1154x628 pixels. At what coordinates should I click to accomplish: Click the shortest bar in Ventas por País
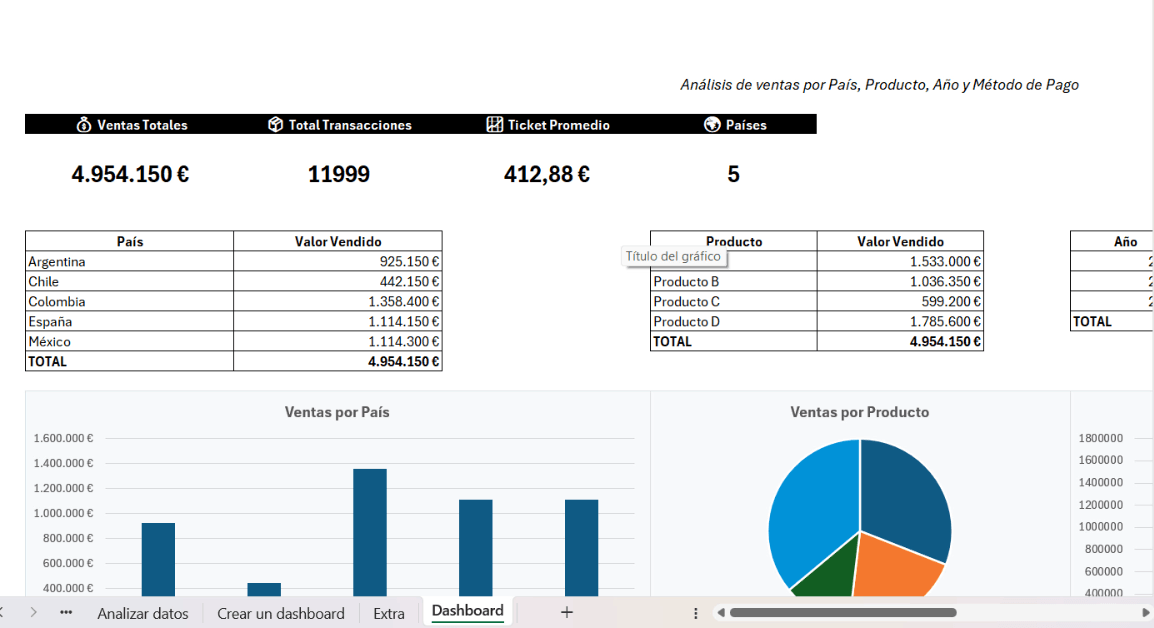[x=263, y=589]
